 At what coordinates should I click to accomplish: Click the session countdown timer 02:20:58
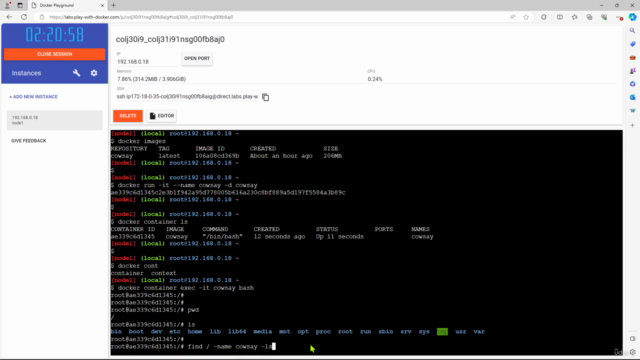55,35
